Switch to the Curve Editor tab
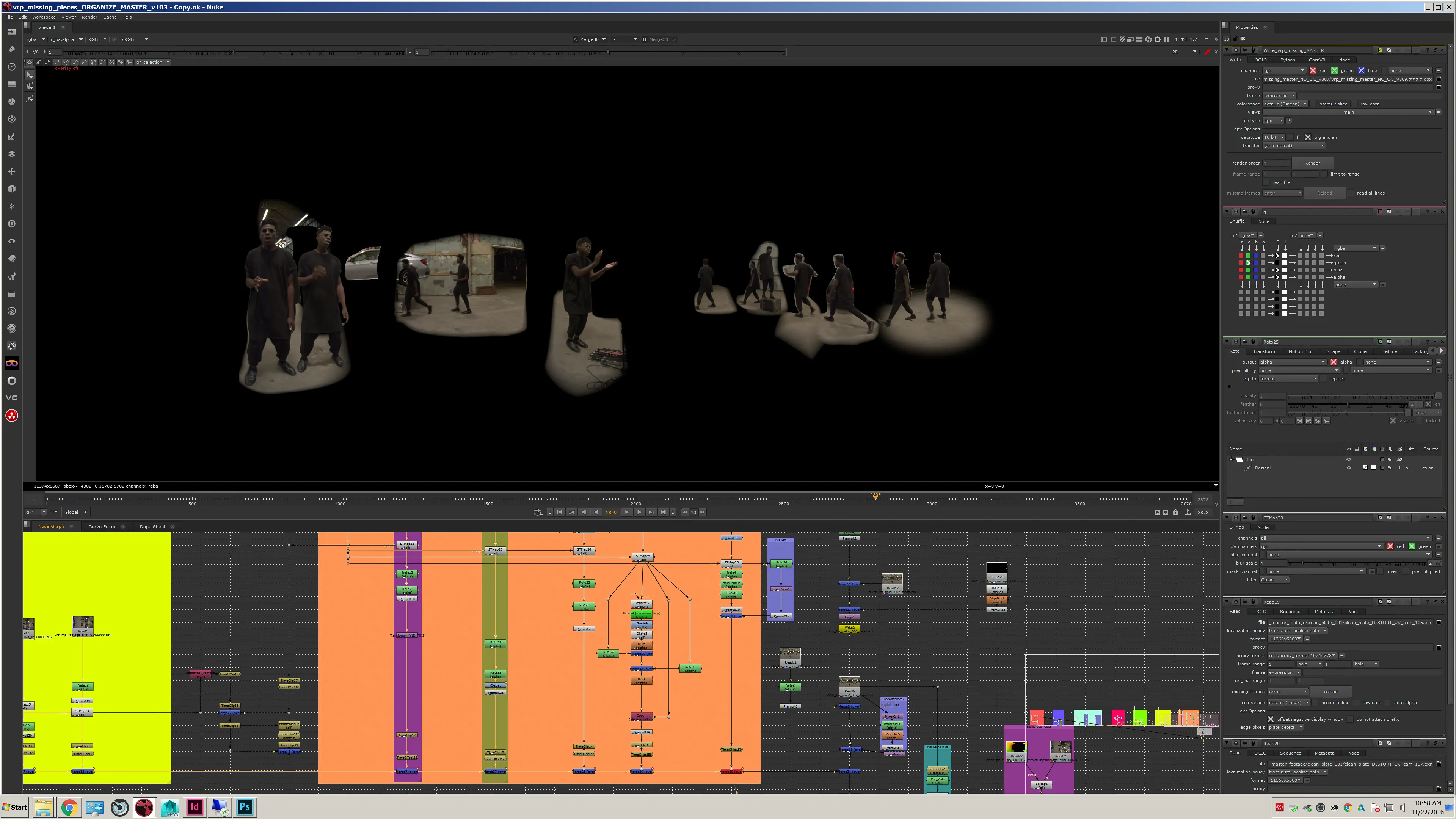The image size is (1456, 819). 102,527
